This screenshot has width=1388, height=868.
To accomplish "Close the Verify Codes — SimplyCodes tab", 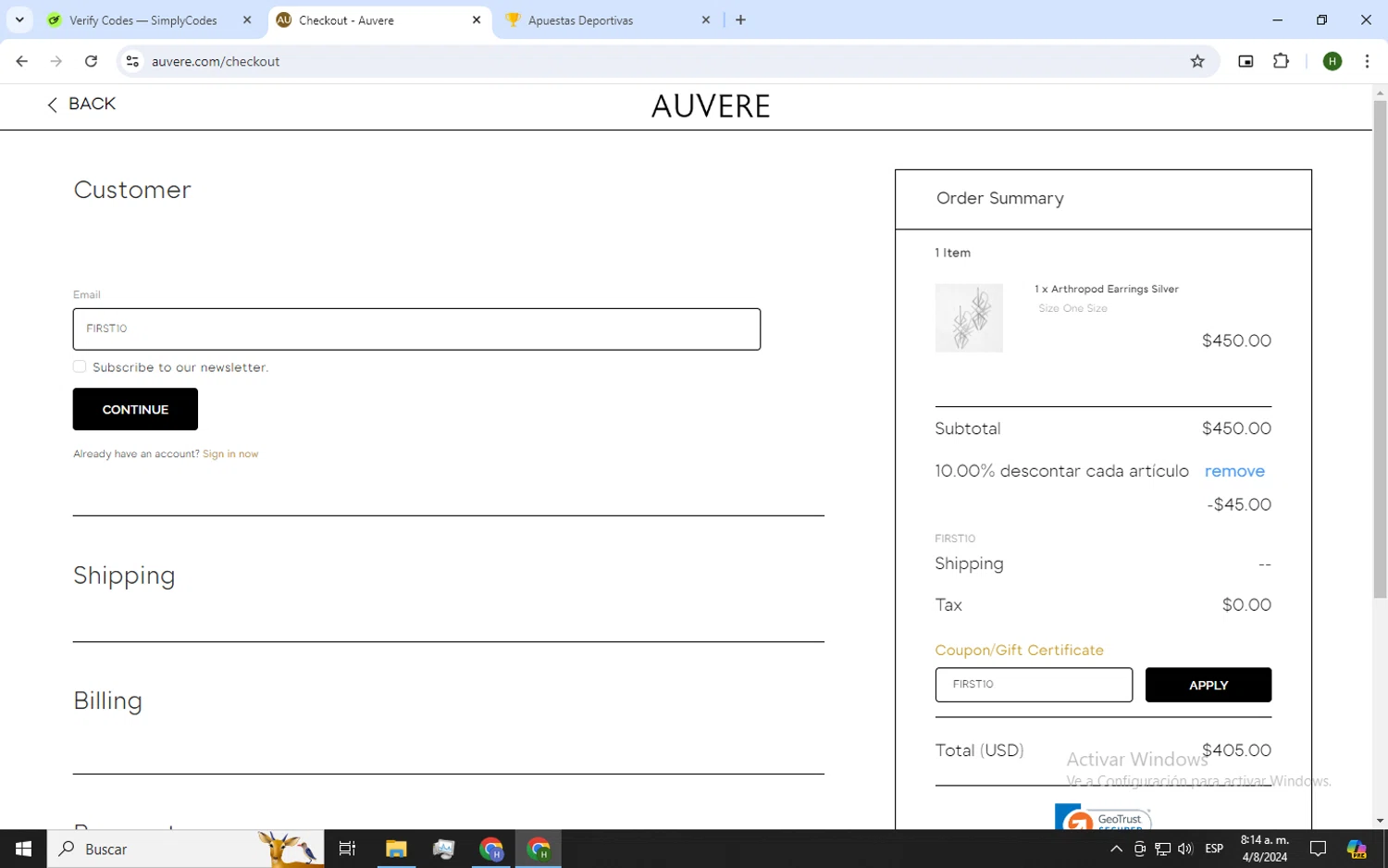I will 247,19.
